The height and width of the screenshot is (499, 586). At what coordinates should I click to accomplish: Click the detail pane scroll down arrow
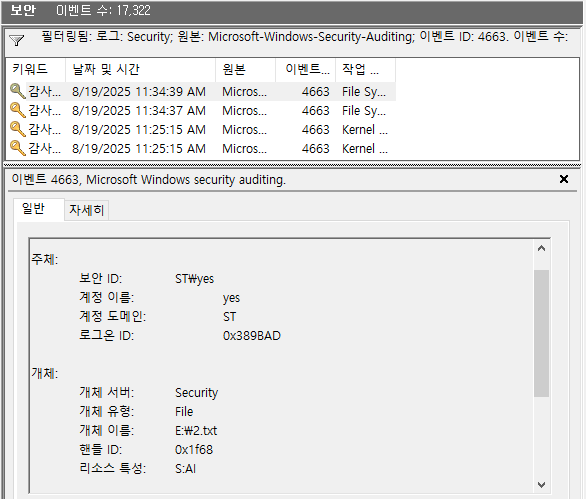pyautogui.click(x=541, y=485)
